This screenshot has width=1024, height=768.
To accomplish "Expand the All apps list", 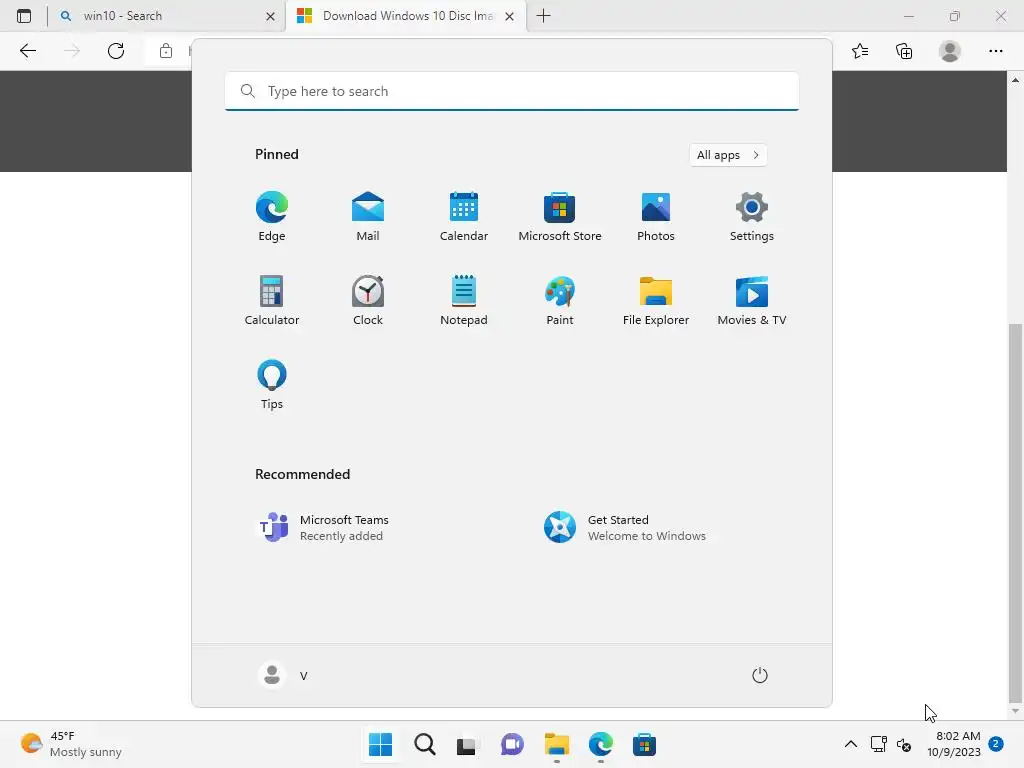I will 728,155.
